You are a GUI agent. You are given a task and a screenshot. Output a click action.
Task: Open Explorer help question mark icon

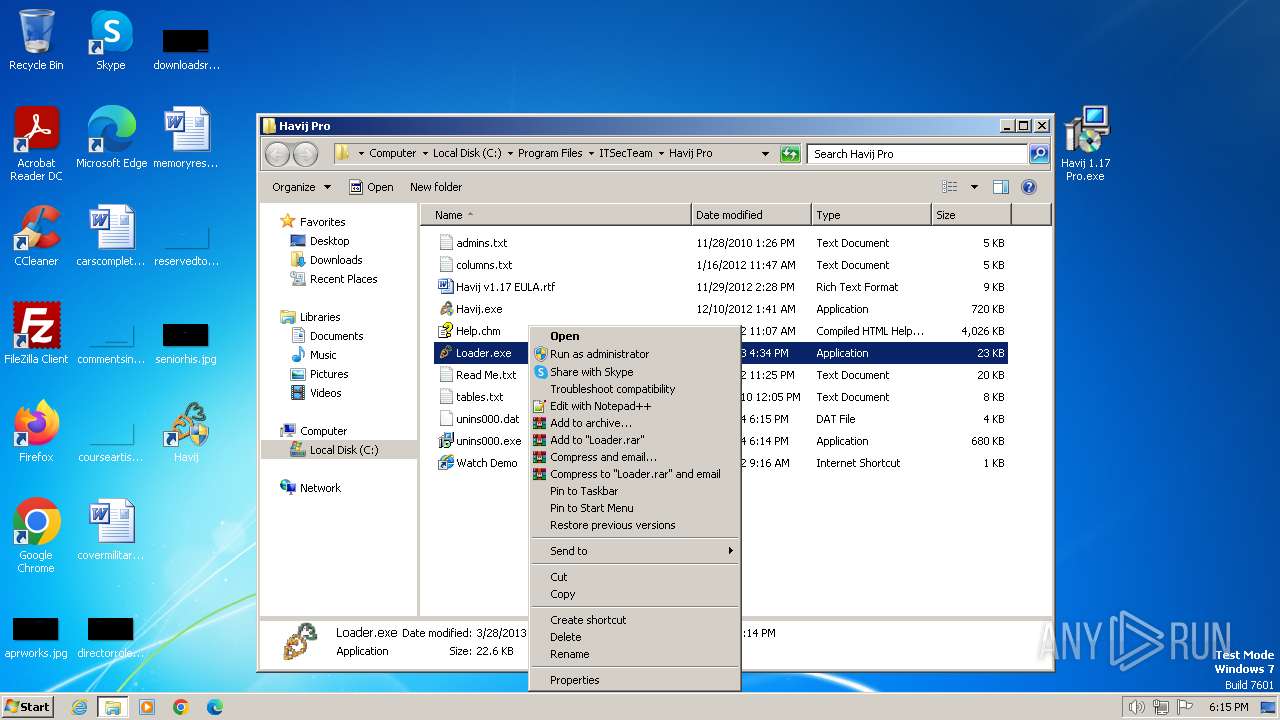pos(1029,187)
